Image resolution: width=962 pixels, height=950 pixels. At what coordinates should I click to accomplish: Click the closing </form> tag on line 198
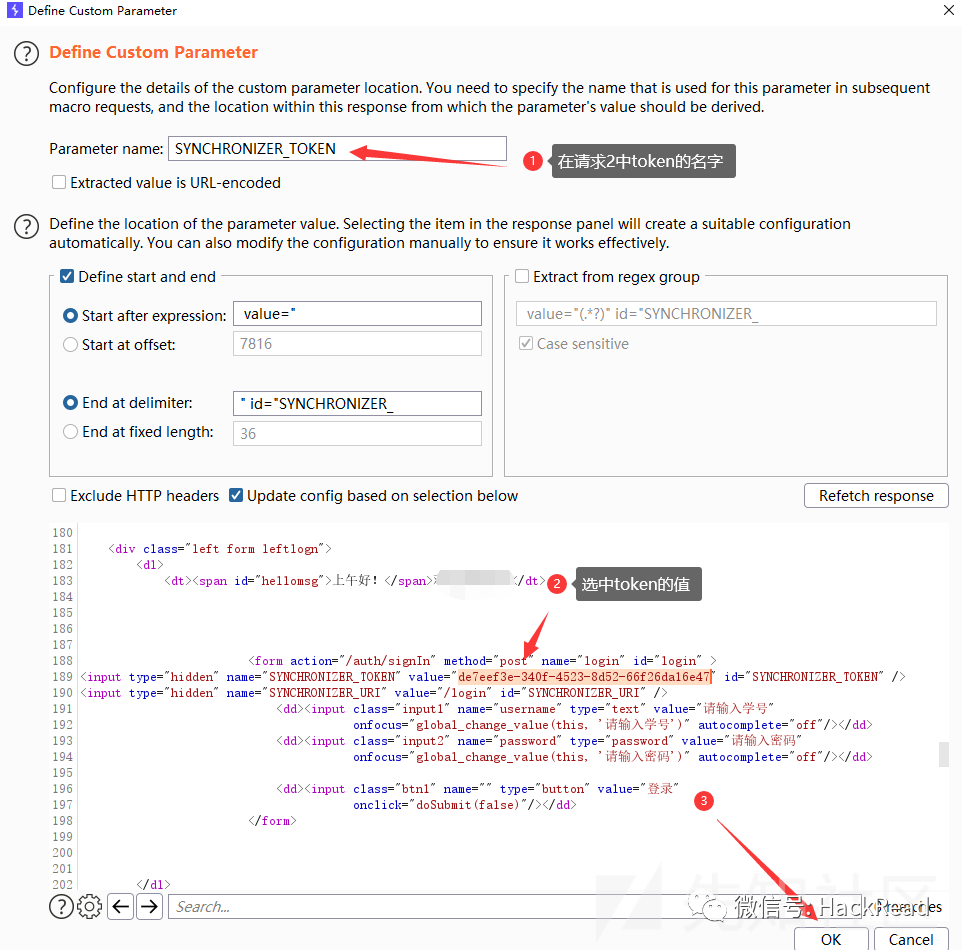click(x=272, y=821)
